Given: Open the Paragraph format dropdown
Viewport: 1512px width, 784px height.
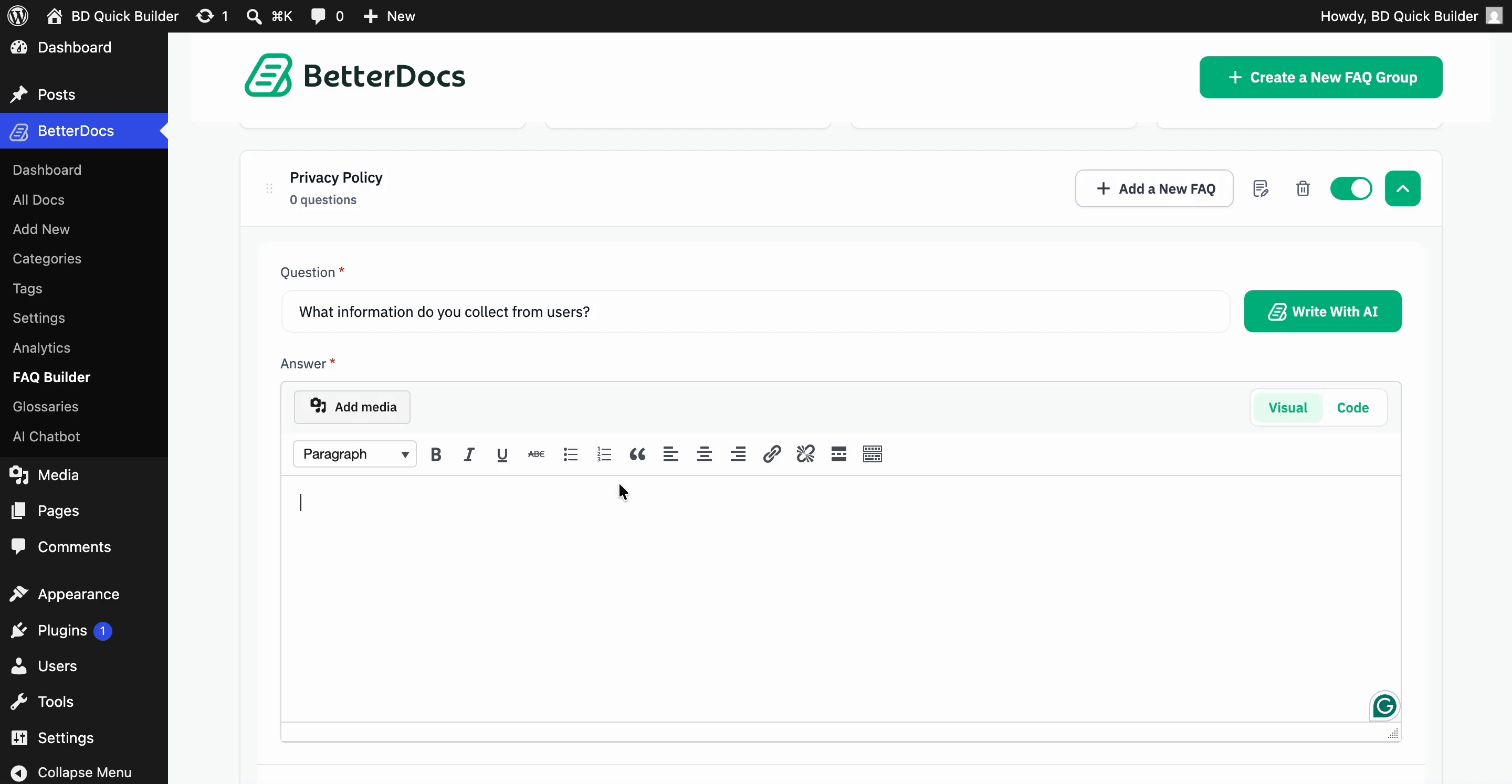Looking at the screenshot, I should pyautogui.click(x=354, y=454).
